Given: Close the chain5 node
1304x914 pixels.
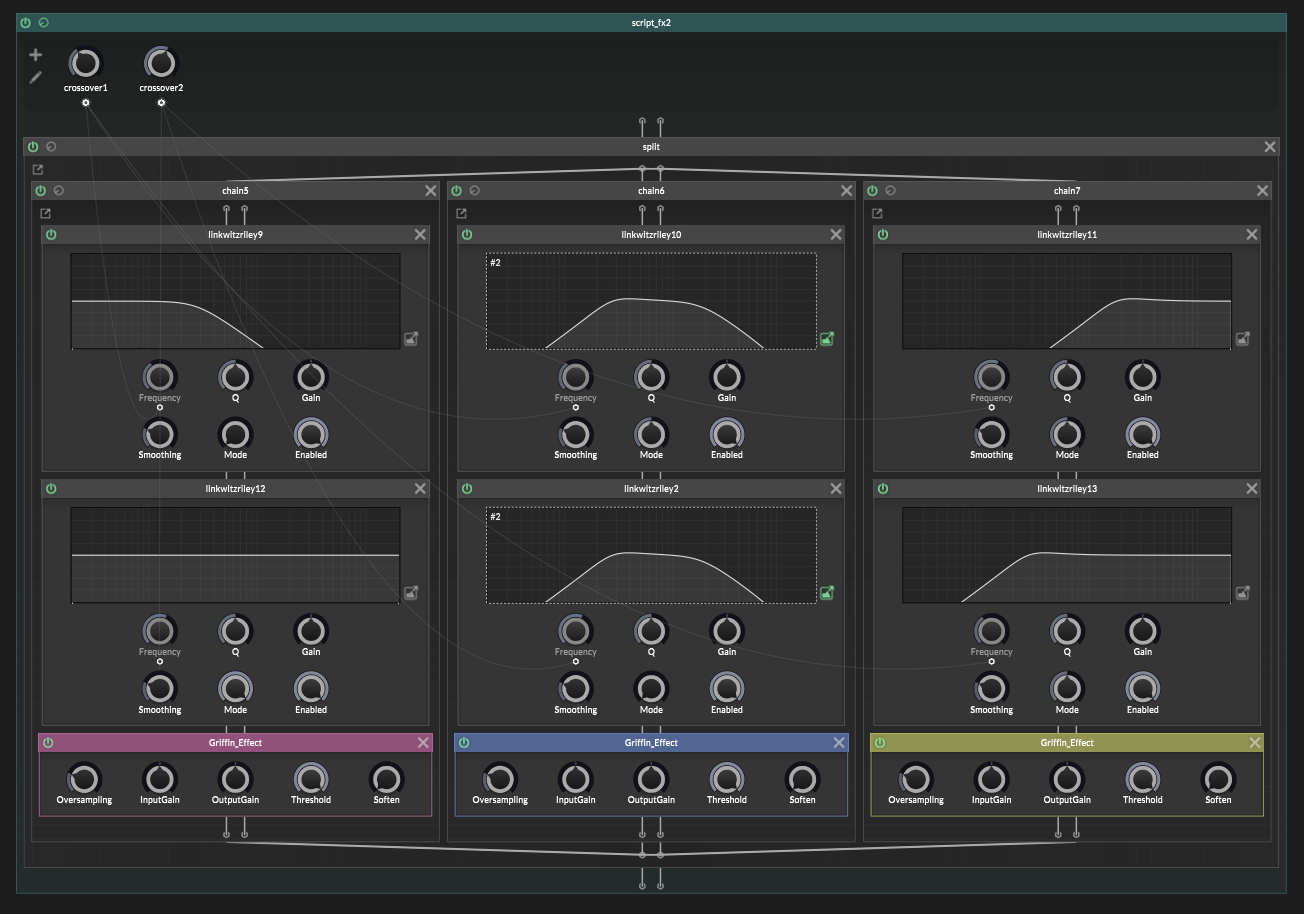Looking at the screenshot, I should 431,190.
